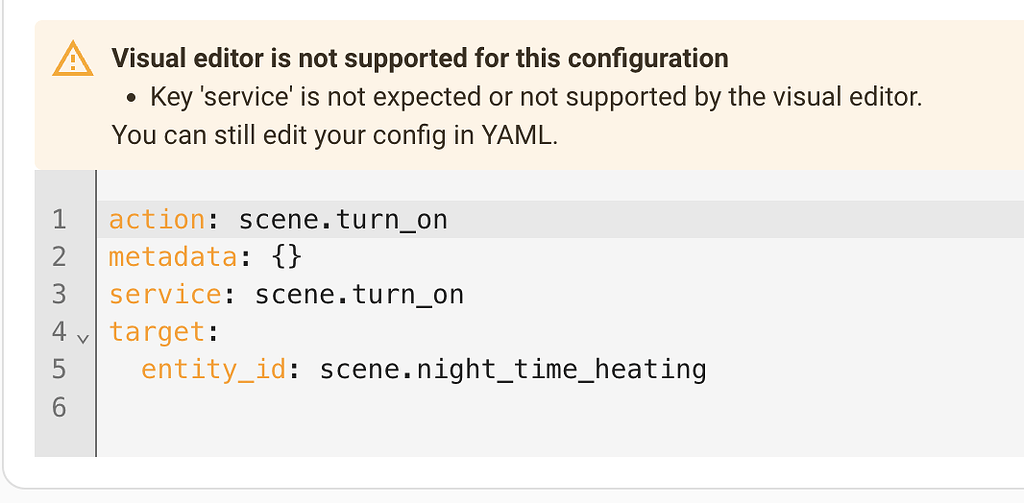Viewport: 1024px width, 503px height.
Task: Click the 'You can still edit your config' text
Action: (x=335, y=135)
